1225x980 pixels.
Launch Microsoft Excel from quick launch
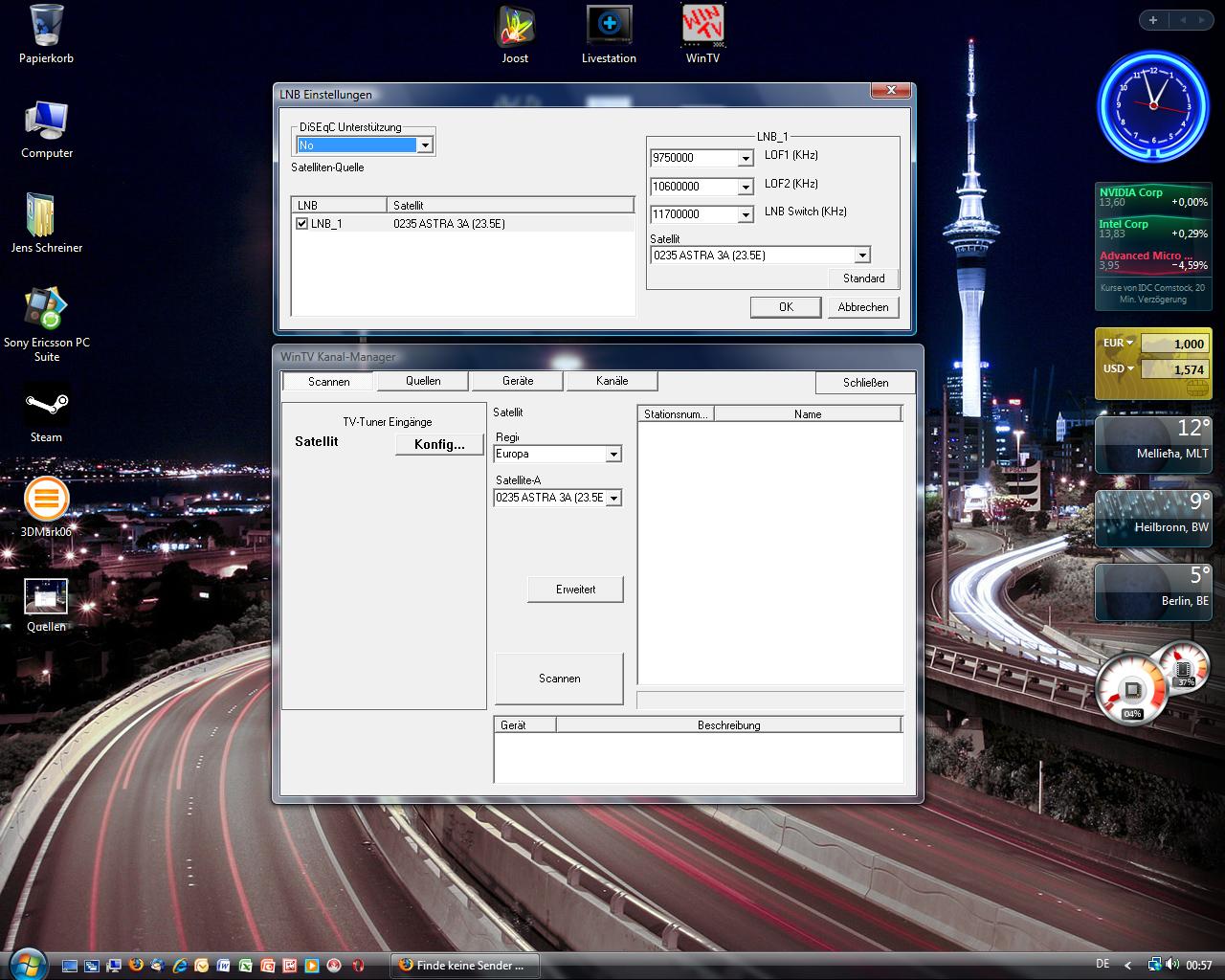pyautogui.click(x=245, y=966)
